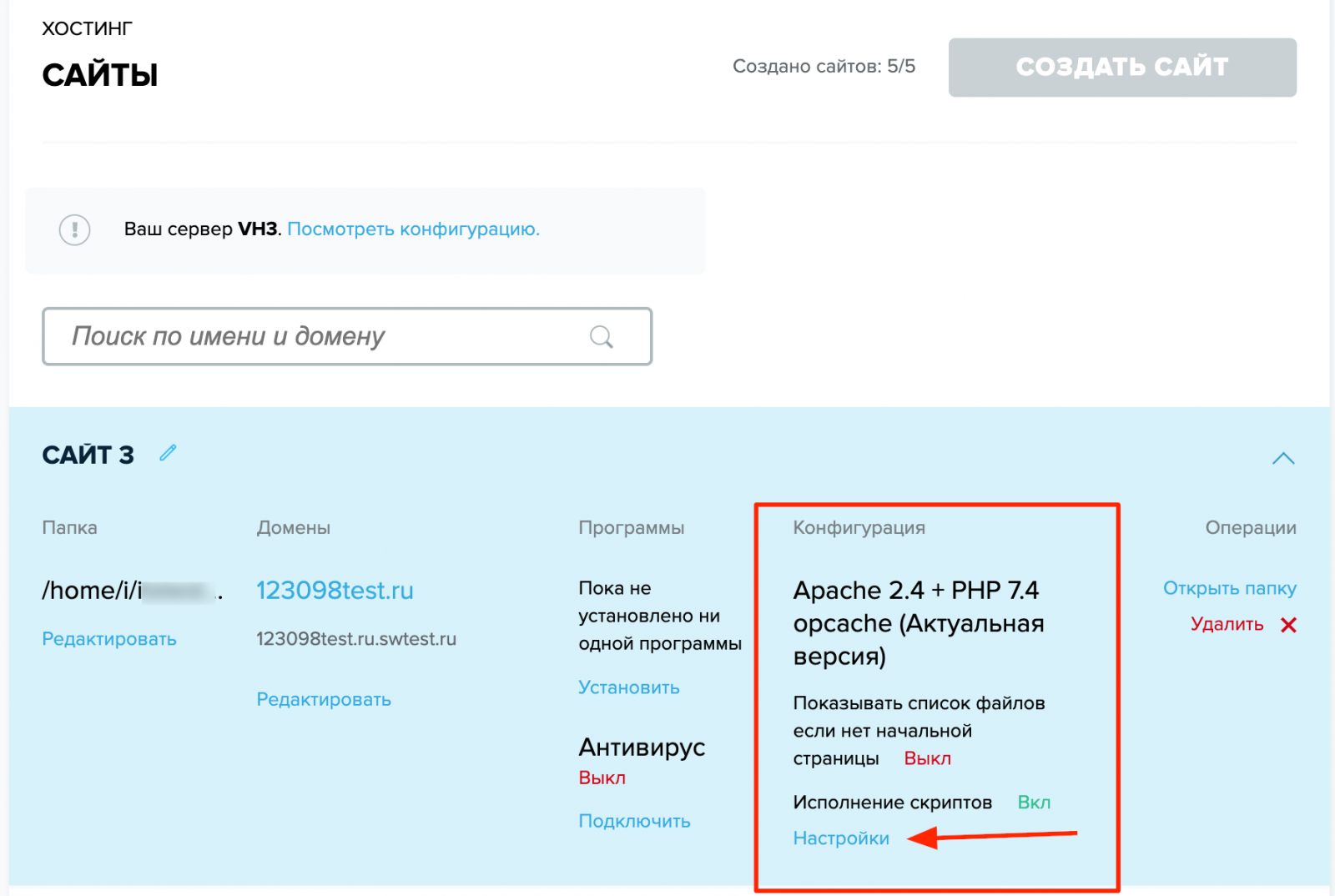This screenshot has height=896, width=1335.
Task: Click the exclamation info icon
Action: point(75,229)
